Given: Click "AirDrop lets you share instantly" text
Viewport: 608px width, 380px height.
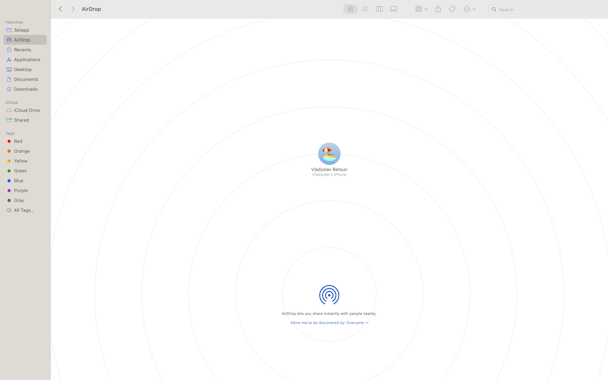Looking at the screenshot, I should (329, 313).
